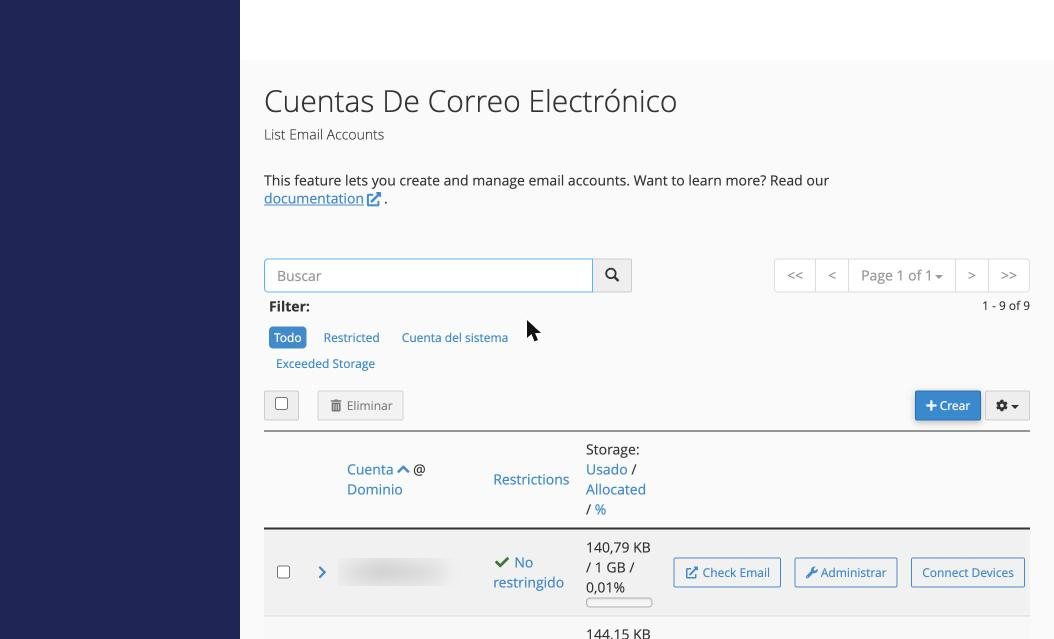The height and width of the screenshot is (639, 1054).
Task: Sort by Usado storage header
Action: (x=606, y=470)
